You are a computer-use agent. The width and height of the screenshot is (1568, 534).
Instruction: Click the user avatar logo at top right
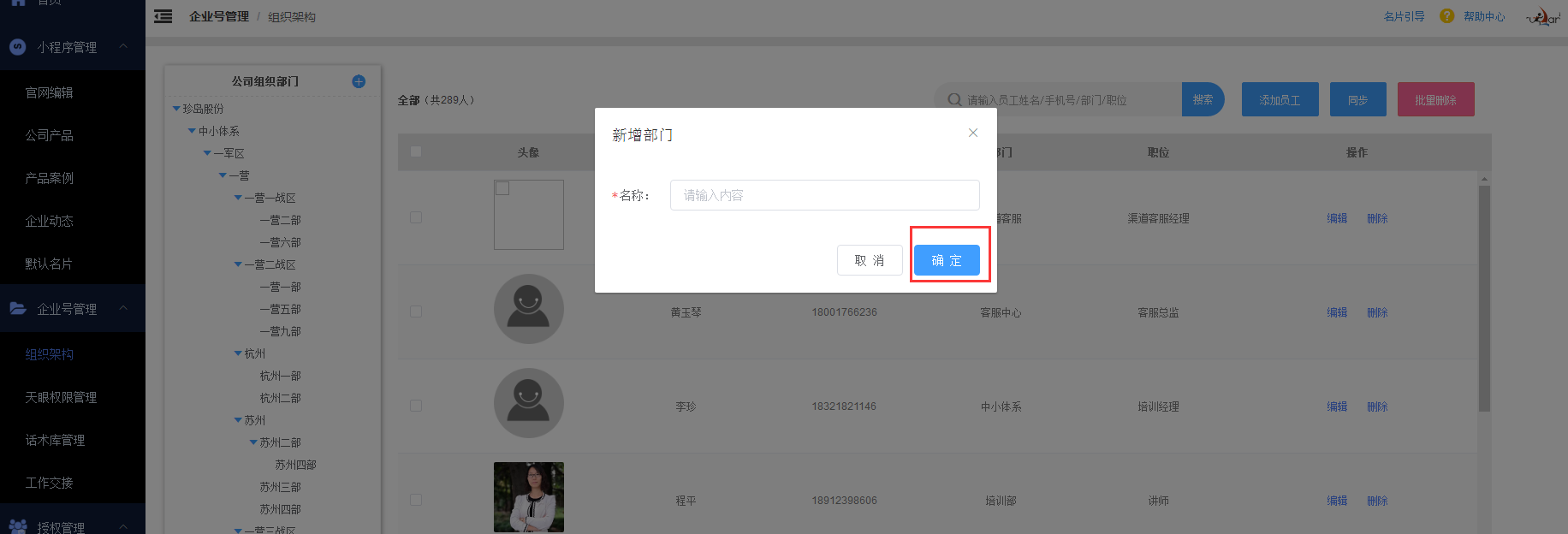(1543, 16)
